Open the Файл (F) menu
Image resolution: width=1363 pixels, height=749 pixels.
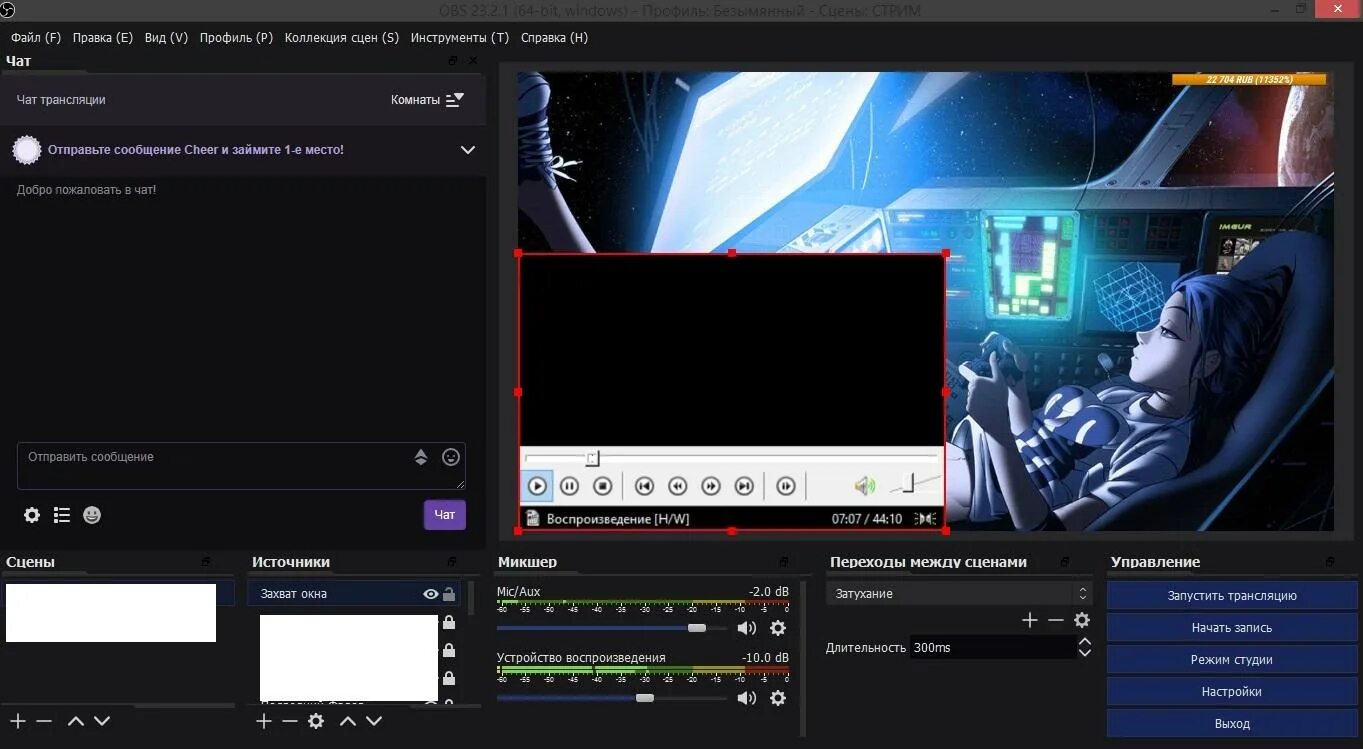(x=36, y=38)
